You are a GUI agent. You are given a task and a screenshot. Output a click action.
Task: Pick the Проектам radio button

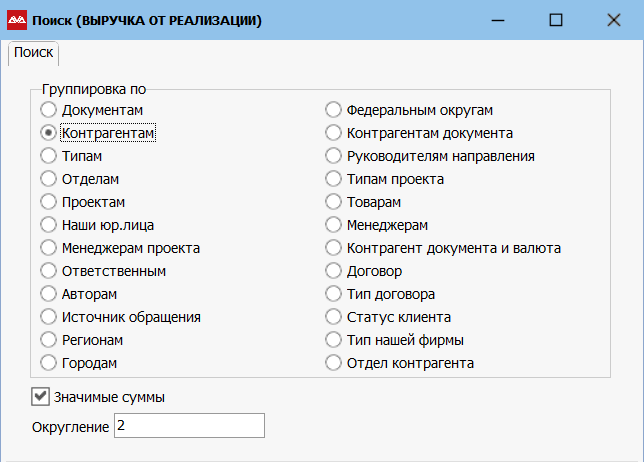tap(48, 202)
